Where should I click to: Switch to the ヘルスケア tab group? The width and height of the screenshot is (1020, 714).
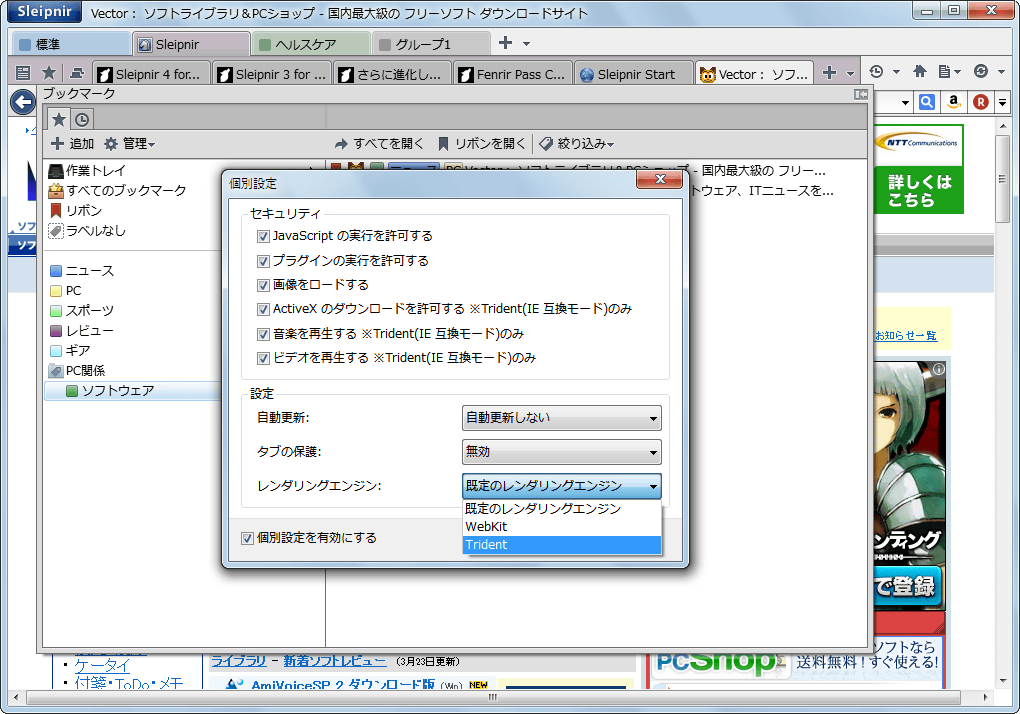[x=311, y=44]
